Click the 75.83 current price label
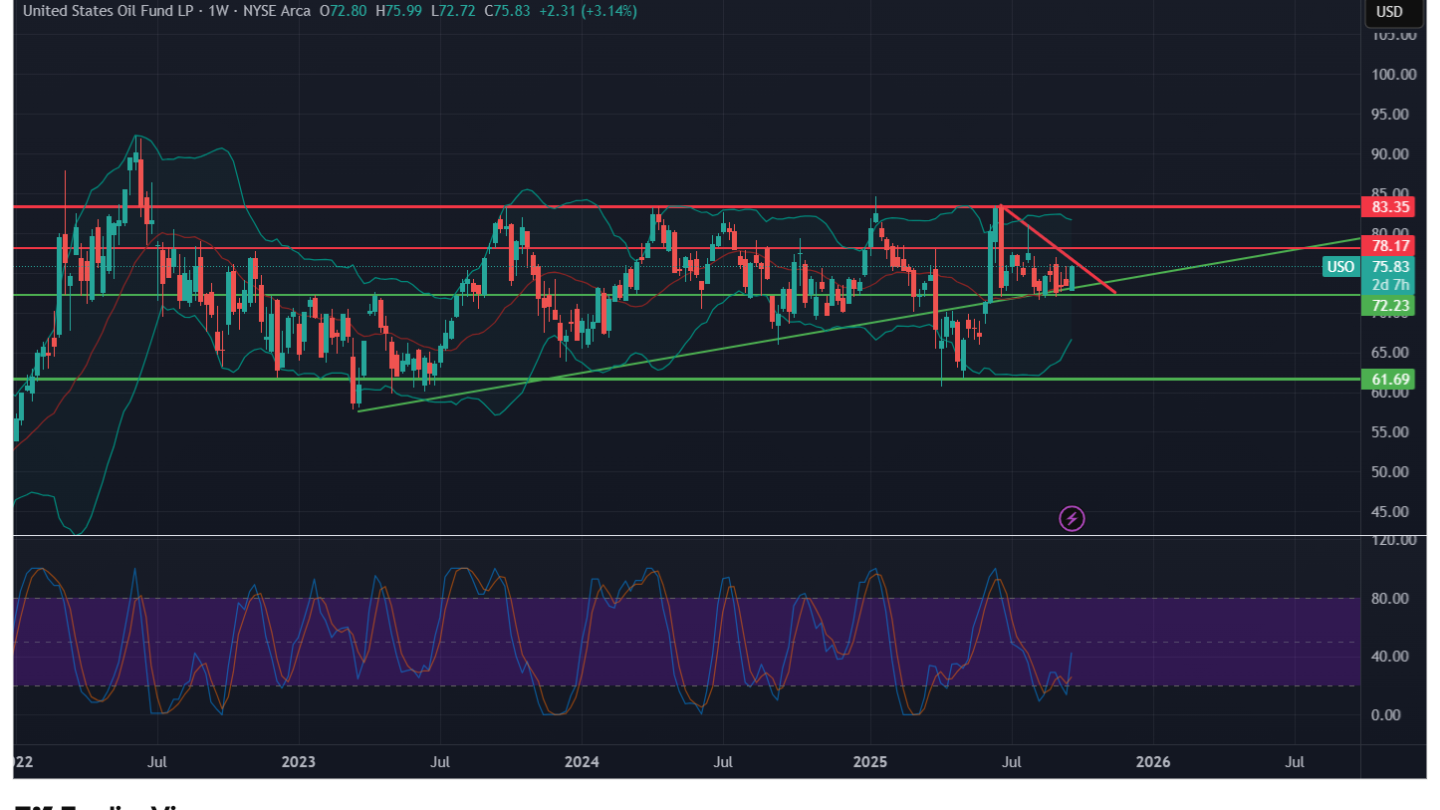 1391,267
